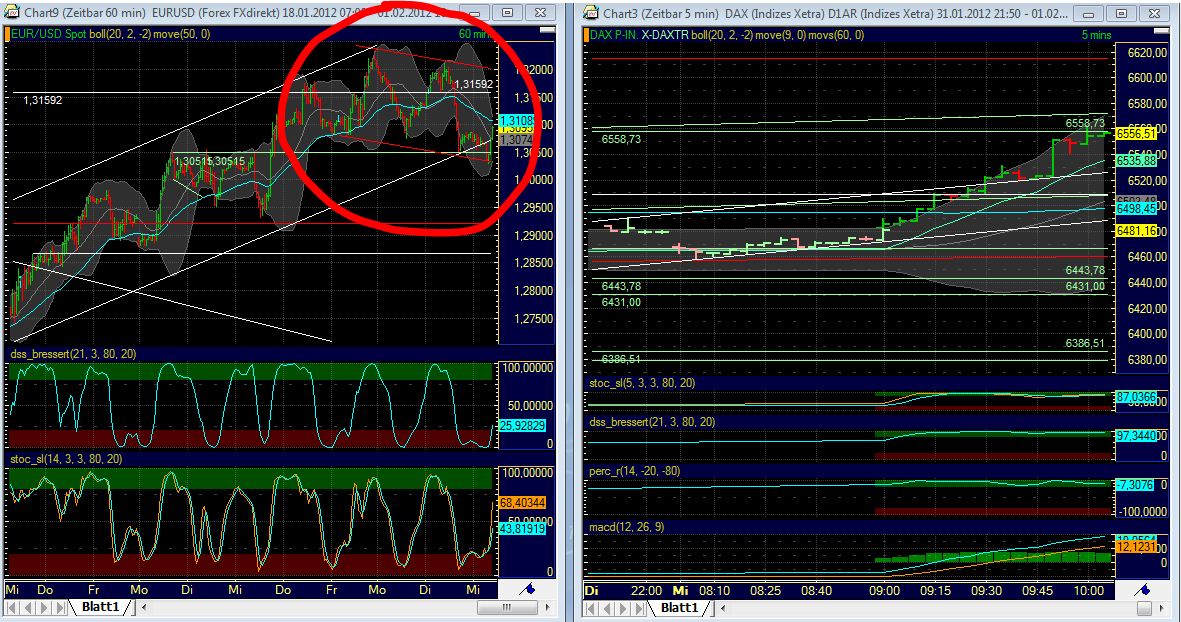This screenshot has height=622, width=1181.
Task: Click the highlighted 1,31085 price label
Action: (516, 120)
